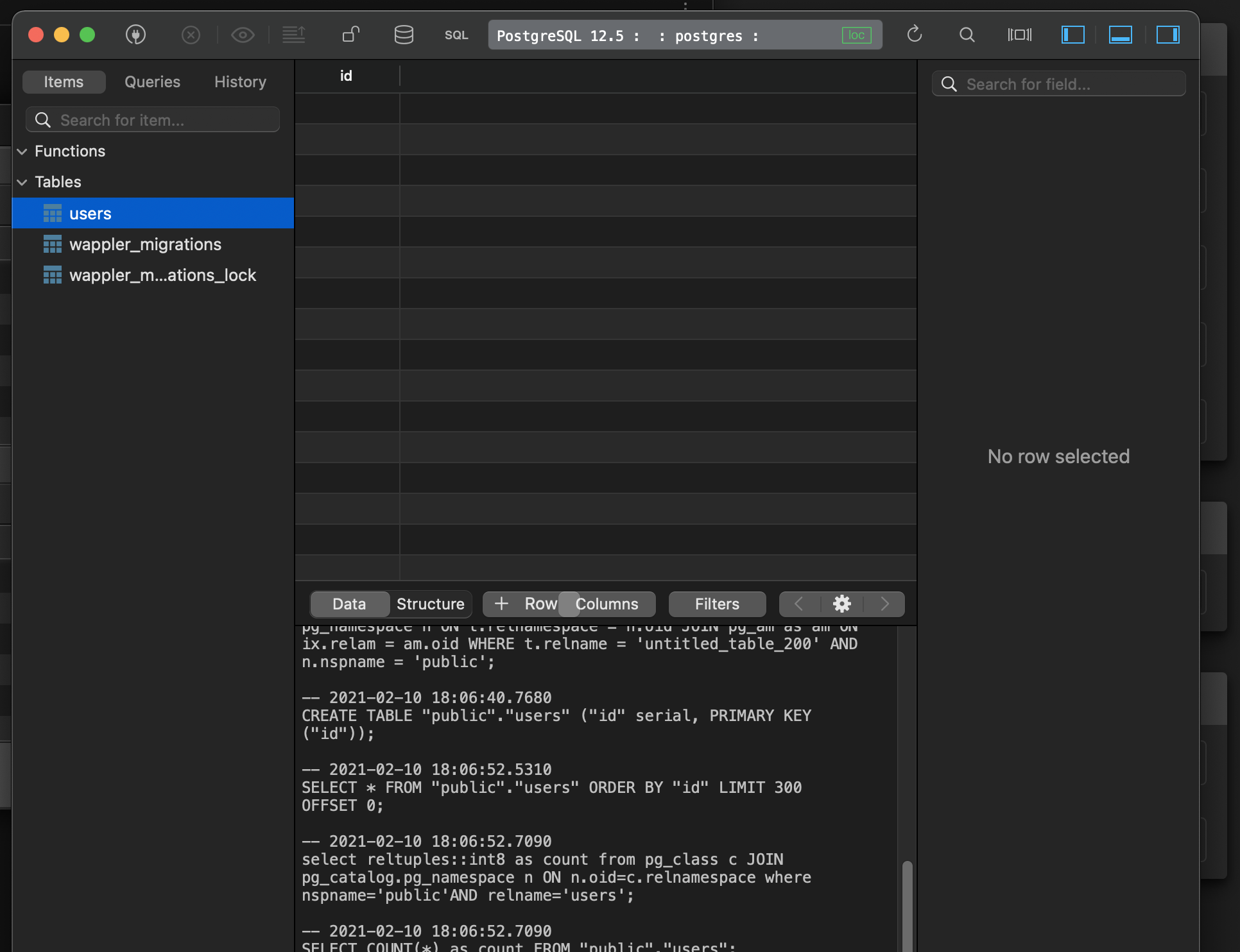Switch to the Queries tab
1240x952 pixels.
click(152, 82)
